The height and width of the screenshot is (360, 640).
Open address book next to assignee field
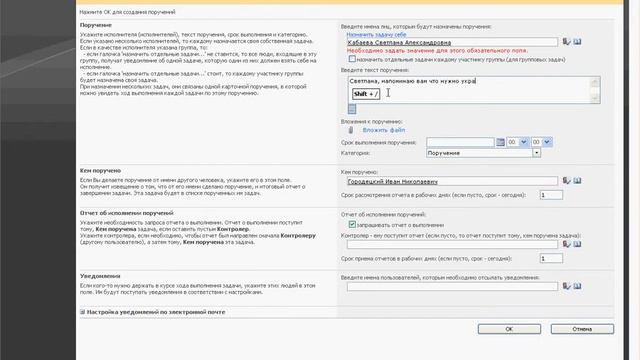coord(577,42)
